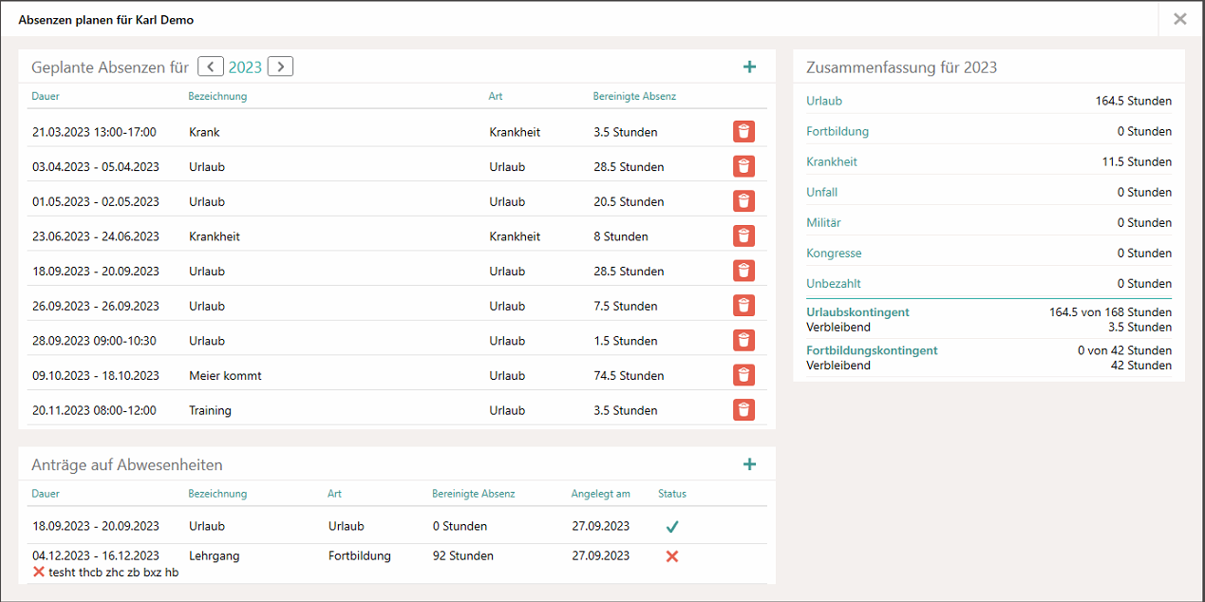The height and width of the screenshot is (602, 1205).
Task: Remove the Krankheit absence 23.06.2023 - 24.06.2023
Action: tap(743, 236)
